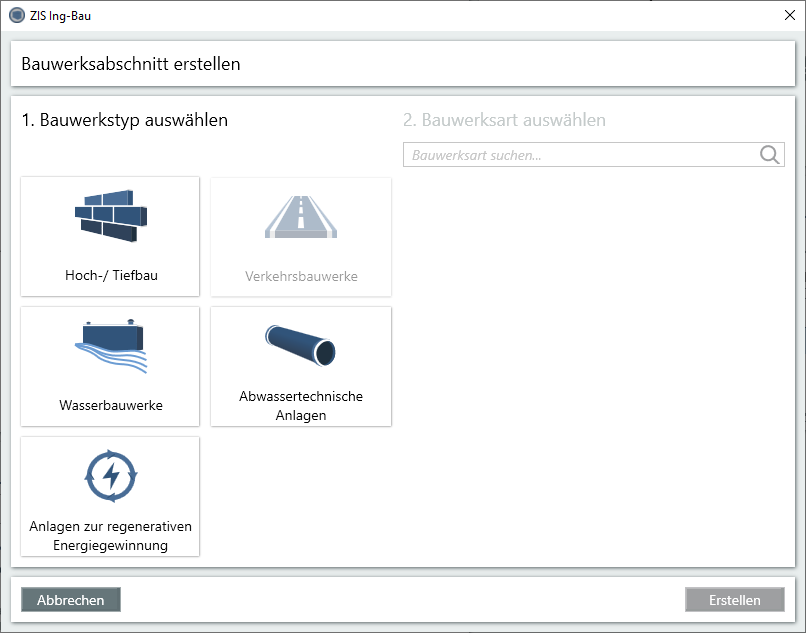Click the Abbrechen button
The height and width of the screenshot is (633, 806).
(71, 600)
